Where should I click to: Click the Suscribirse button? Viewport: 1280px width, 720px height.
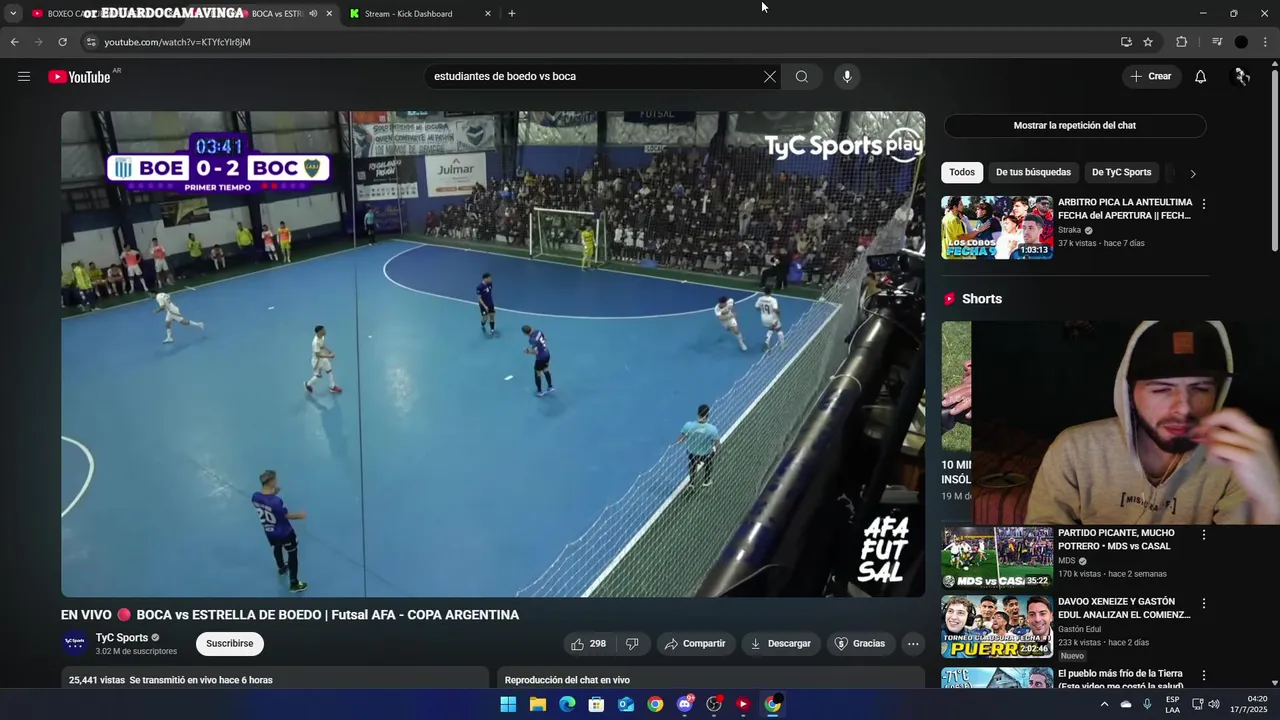[229, 644]
